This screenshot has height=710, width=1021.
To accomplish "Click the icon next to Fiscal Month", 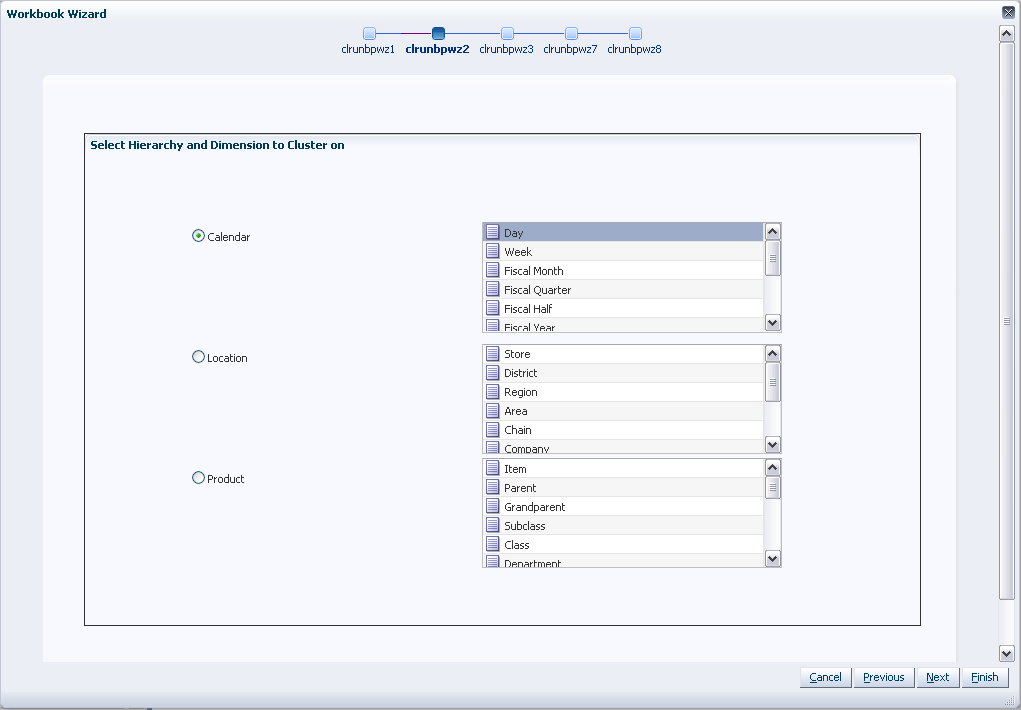I will tap(493, 270).
